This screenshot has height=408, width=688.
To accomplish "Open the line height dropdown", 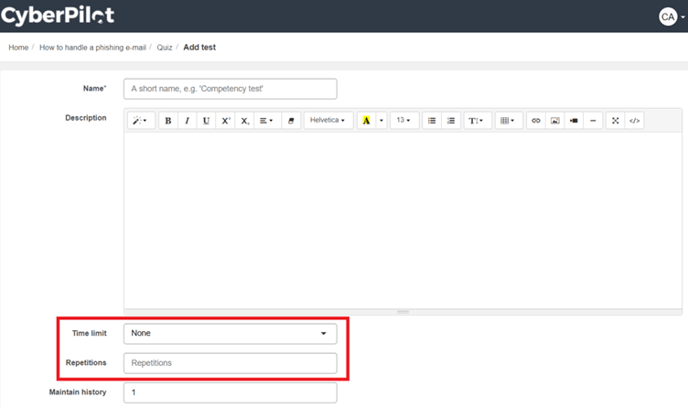I will [x=476, y=121].
